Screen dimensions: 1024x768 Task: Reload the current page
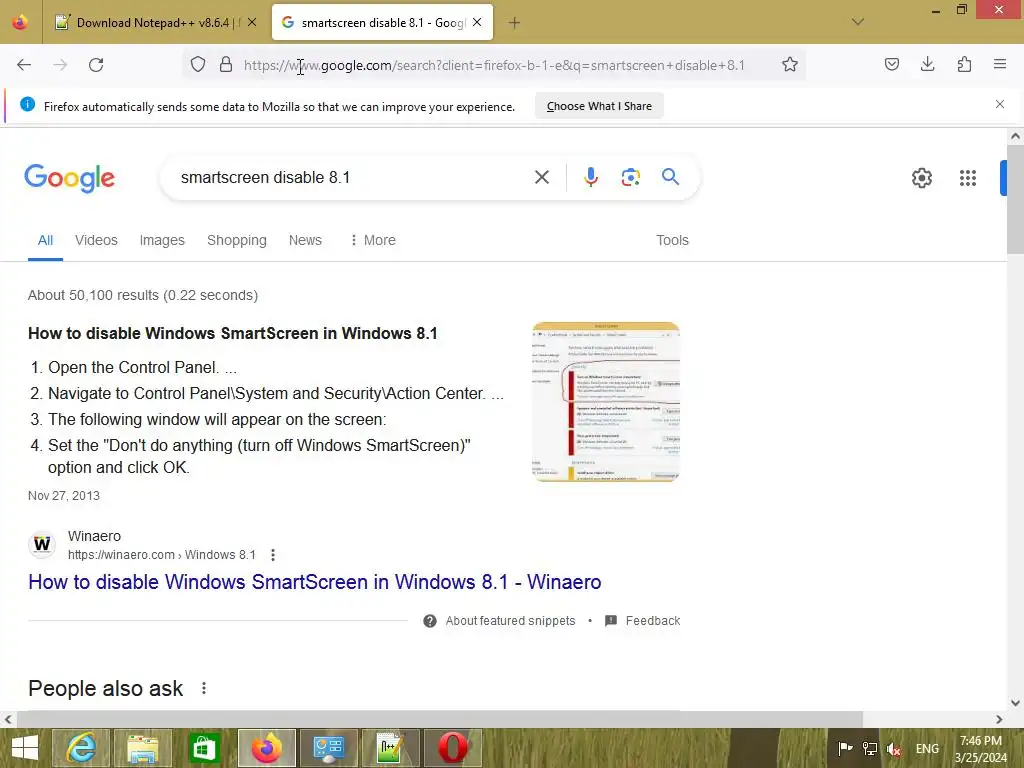pos(96,65)
